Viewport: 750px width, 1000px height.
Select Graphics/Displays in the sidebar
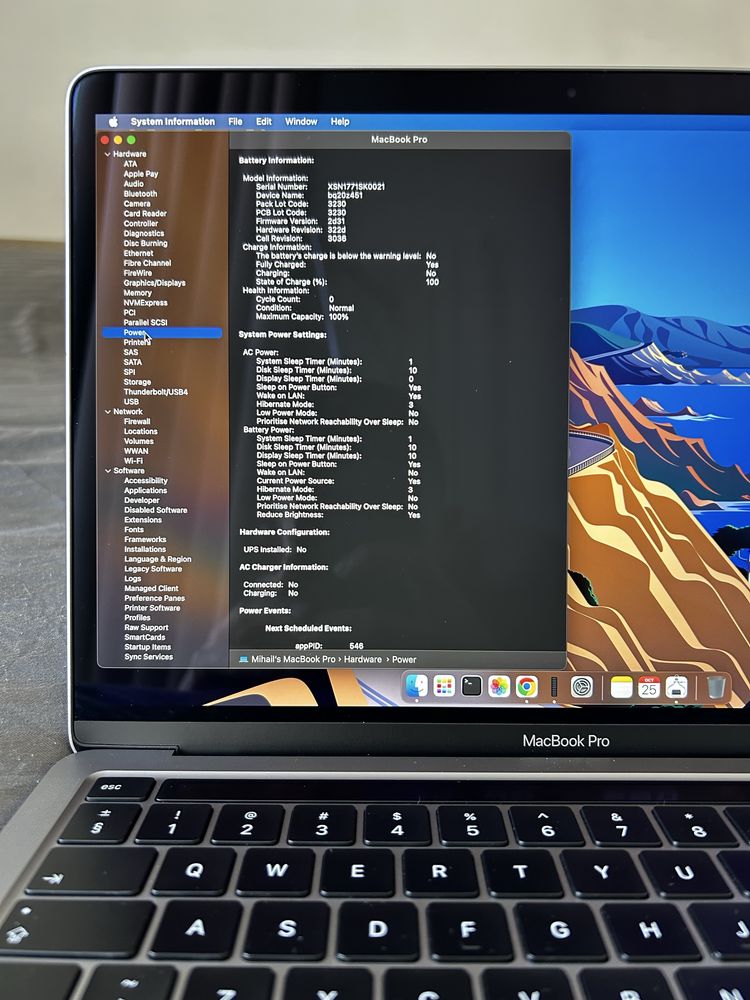(154, 283)
